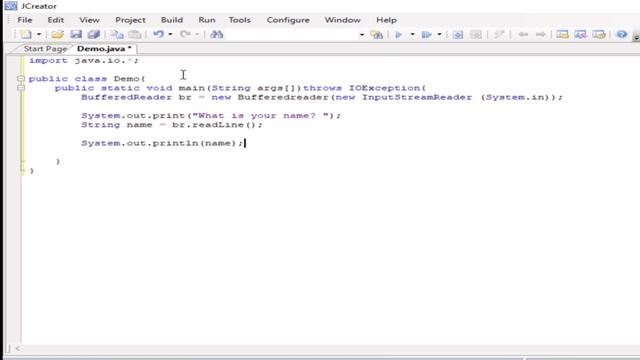640x360 pixels.
Task: Open the Tools menu
Action: 240,20
